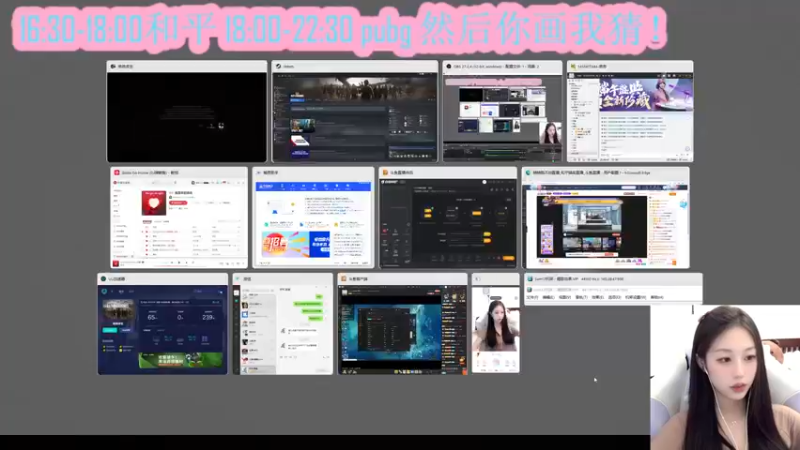Screen dimensions: 800x450
Task: Click the orange Douyu client title icon
Action: point(344,279)
